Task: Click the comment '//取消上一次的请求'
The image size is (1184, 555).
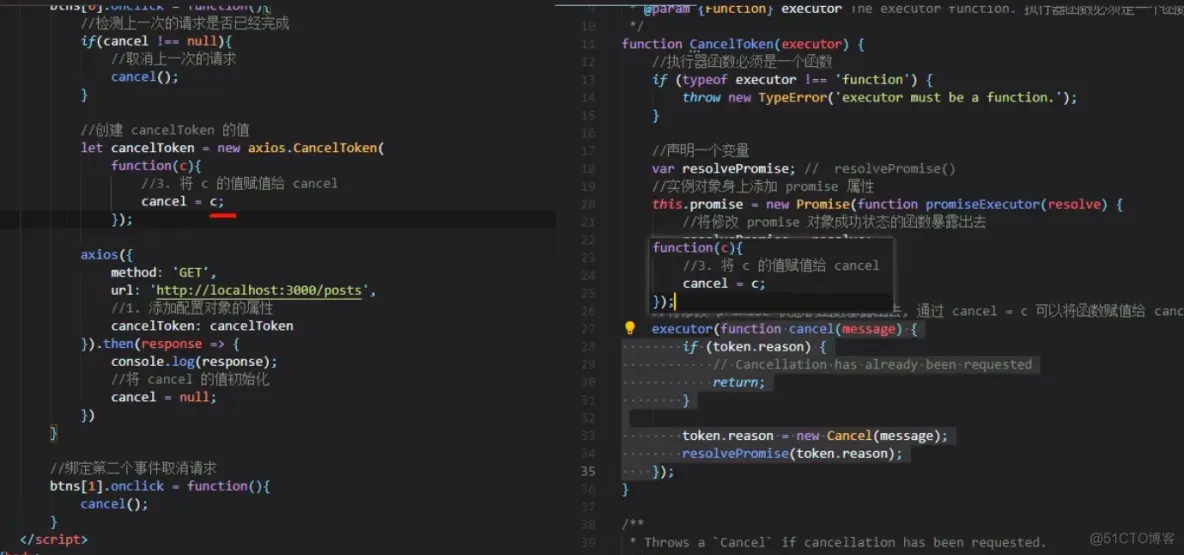Action: (174, 59)
